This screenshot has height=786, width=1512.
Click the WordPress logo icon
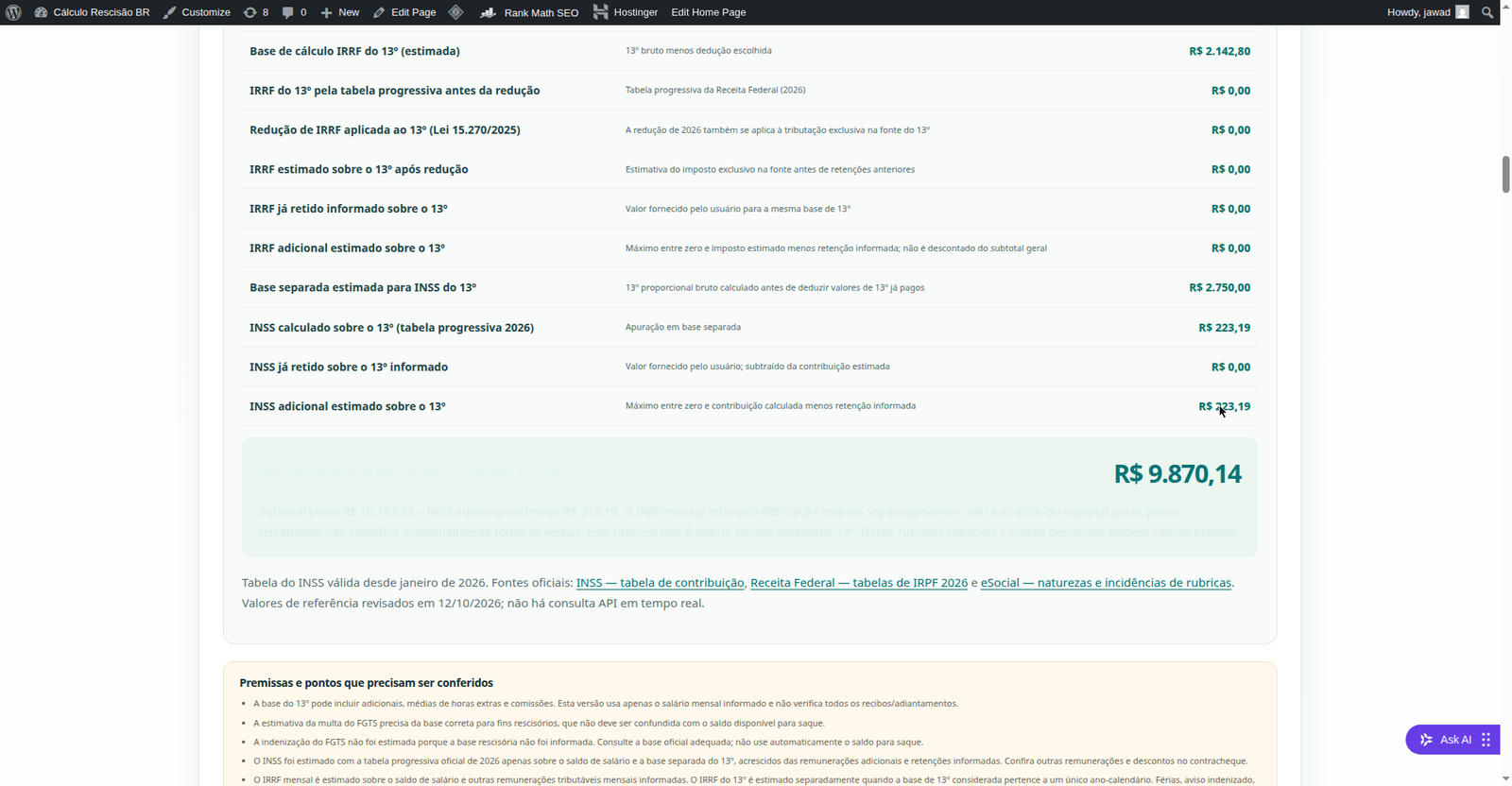coord(14,12)
